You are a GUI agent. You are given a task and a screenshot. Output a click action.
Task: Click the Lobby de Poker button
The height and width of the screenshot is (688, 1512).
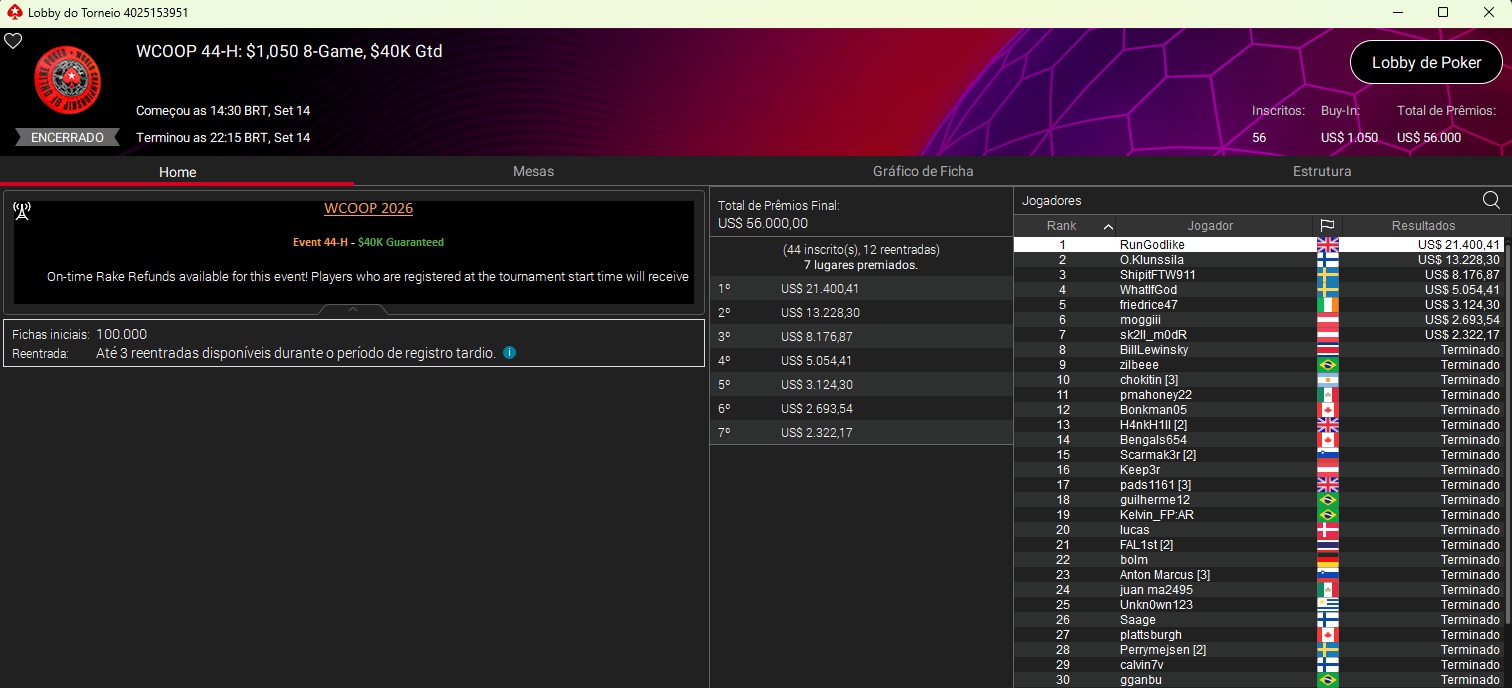[1426, 62]
